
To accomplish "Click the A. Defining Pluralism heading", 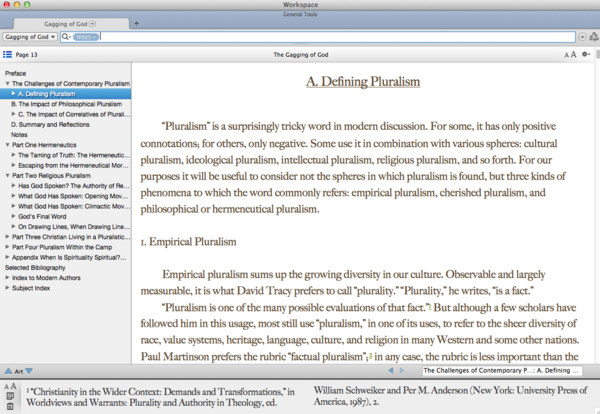I will pyautogui.click(x=363, y=81).
